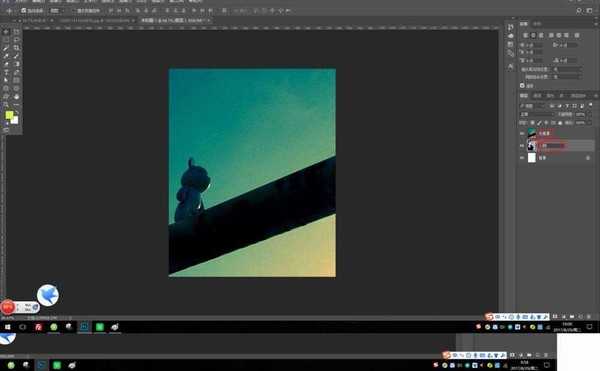The height and width of the screenshot is (371, 600).
Task: Select the Hand tool
Action: [16, 96]
